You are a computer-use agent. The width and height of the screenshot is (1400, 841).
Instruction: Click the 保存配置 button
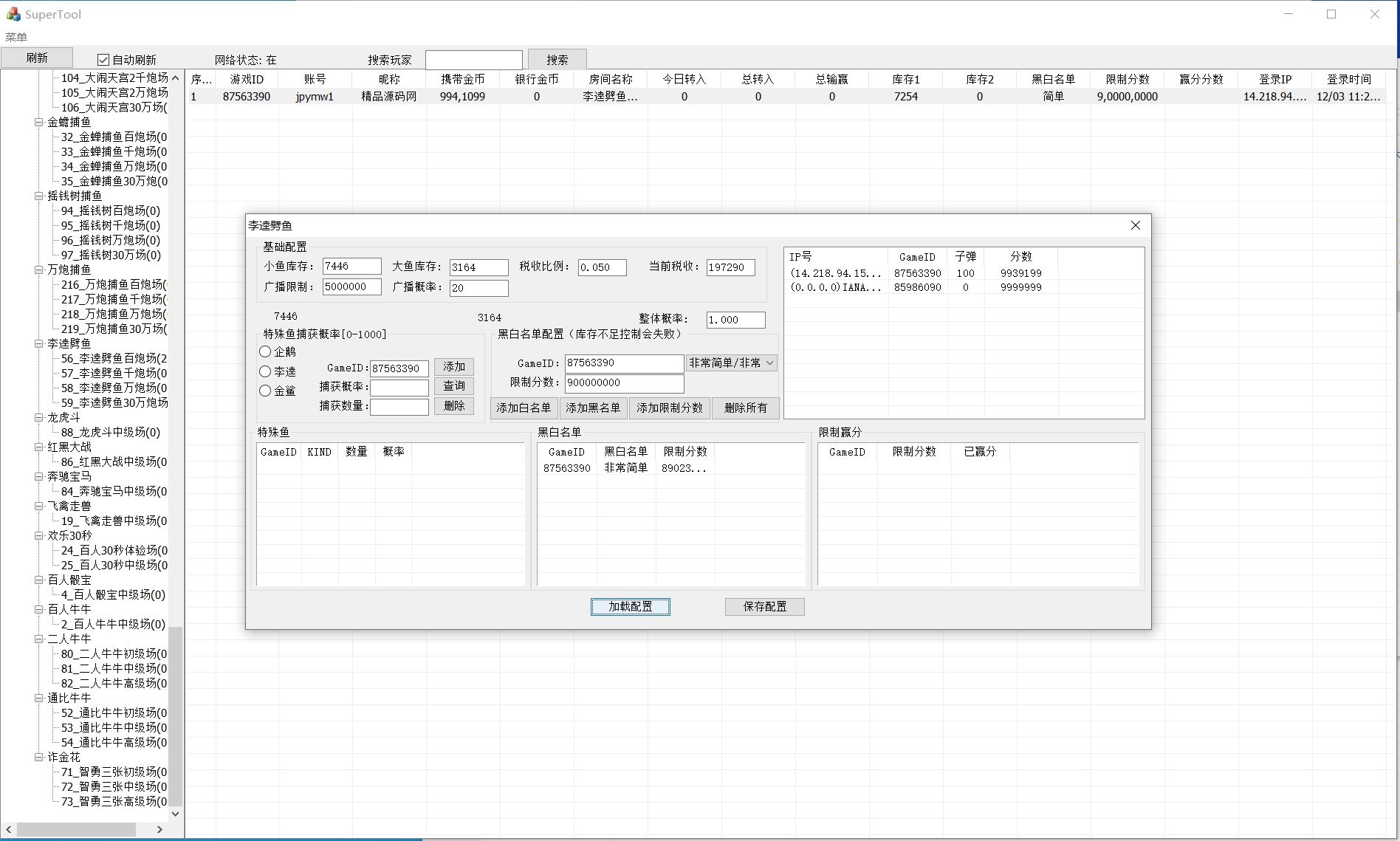click(764, 606)
